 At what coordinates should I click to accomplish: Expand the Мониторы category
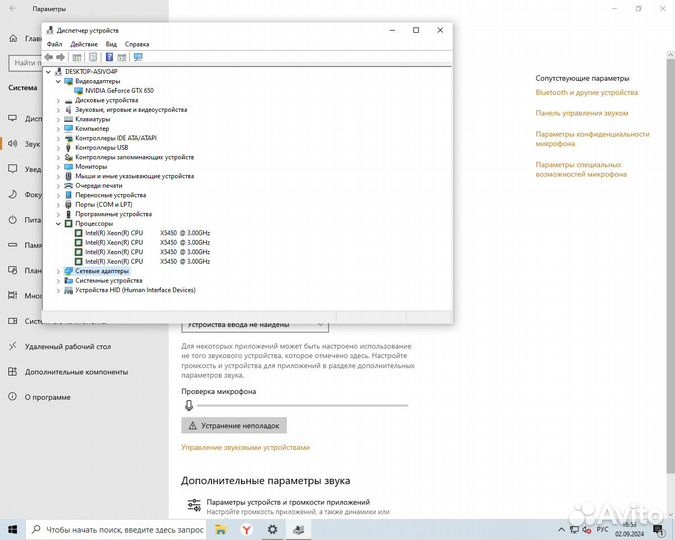[x=58, y=166]
